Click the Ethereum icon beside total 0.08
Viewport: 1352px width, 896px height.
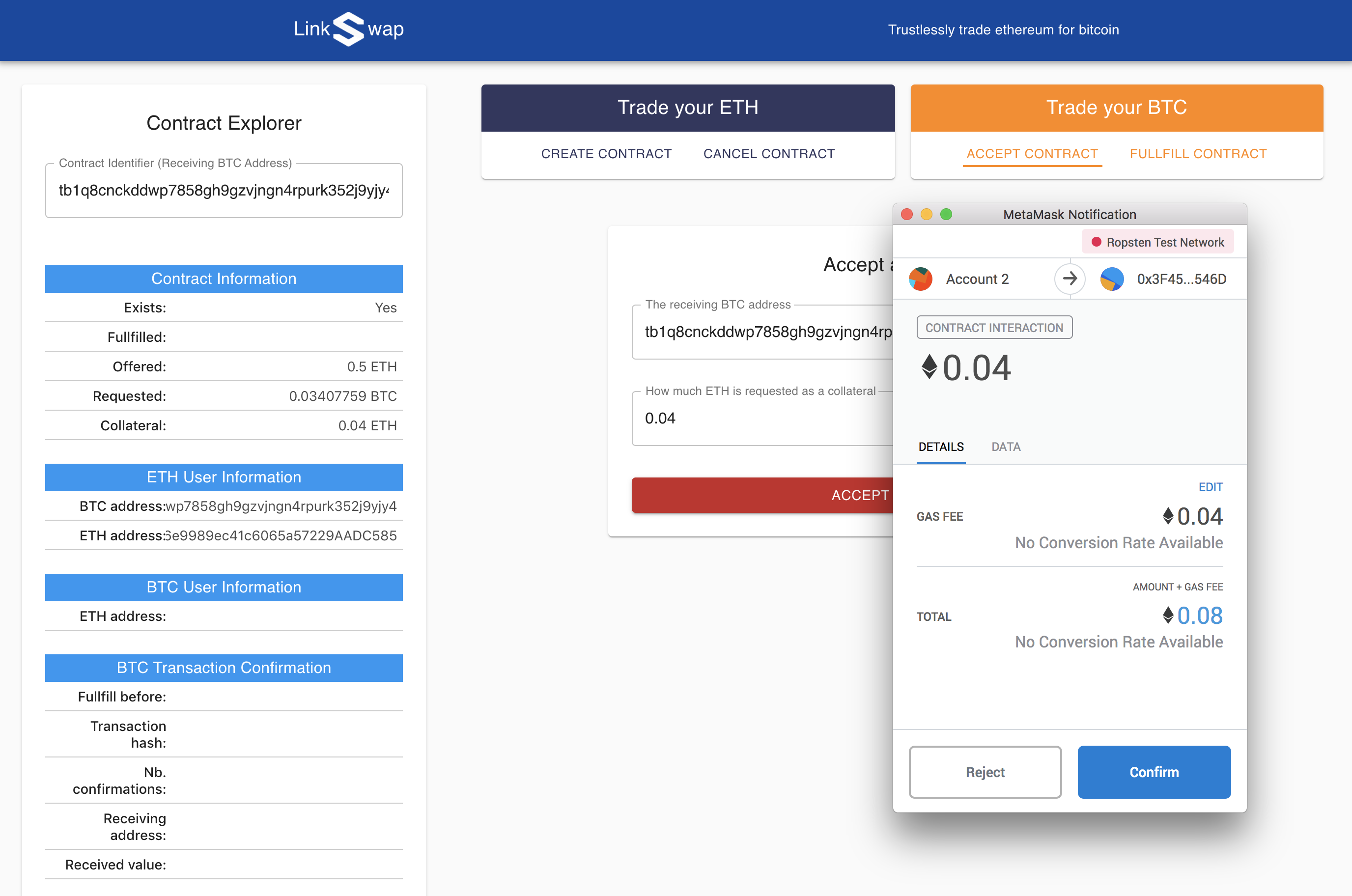tap(1168, 616)
